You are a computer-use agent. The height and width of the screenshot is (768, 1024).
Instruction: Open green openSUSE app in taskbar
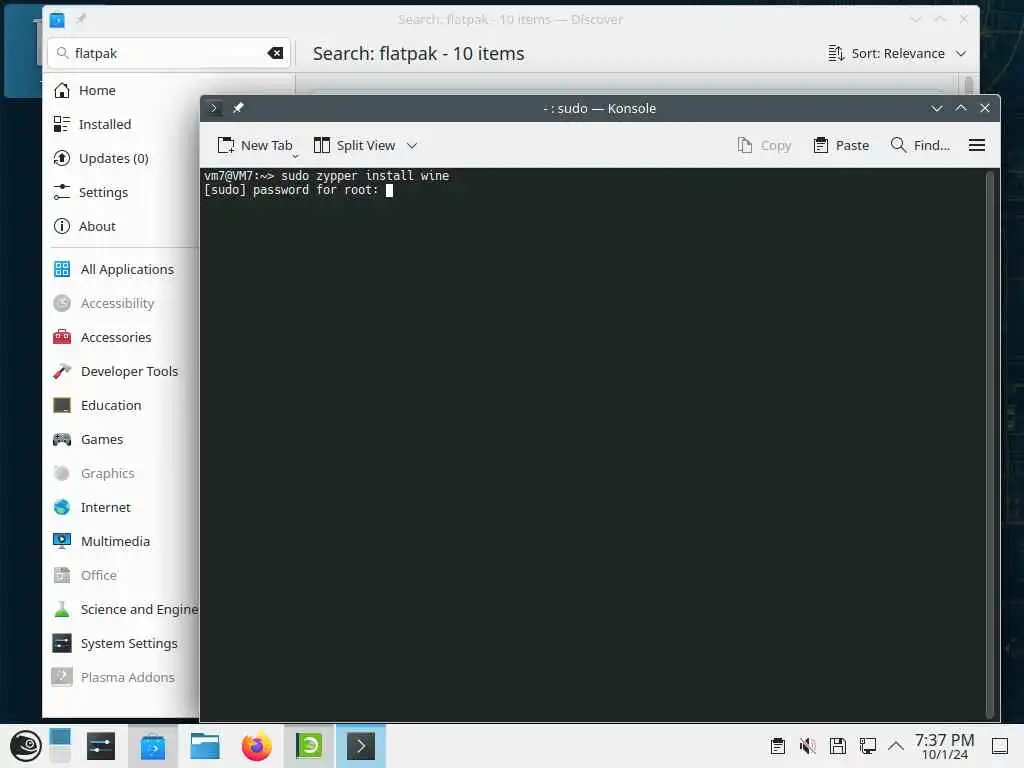309,746
